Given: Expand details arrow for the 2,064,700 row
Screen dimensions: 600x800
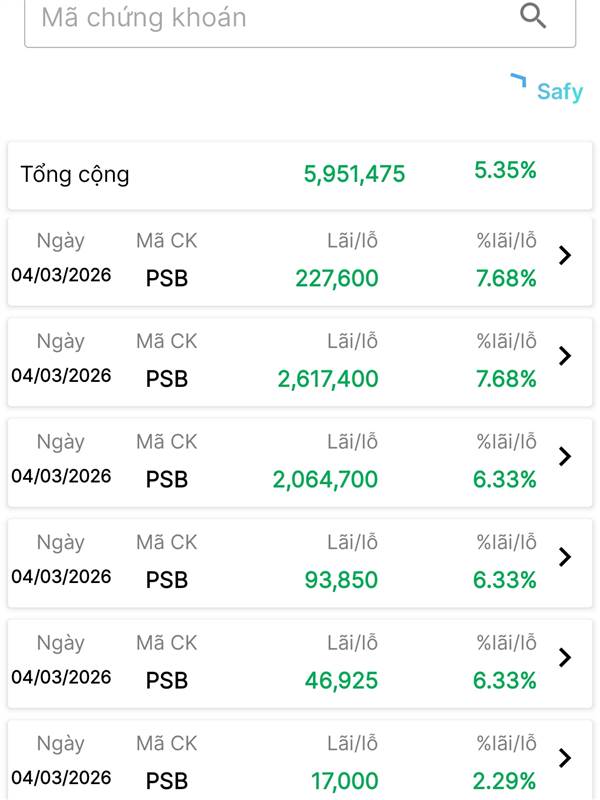Looking at the screenshot, I should [x=565, y=457].
